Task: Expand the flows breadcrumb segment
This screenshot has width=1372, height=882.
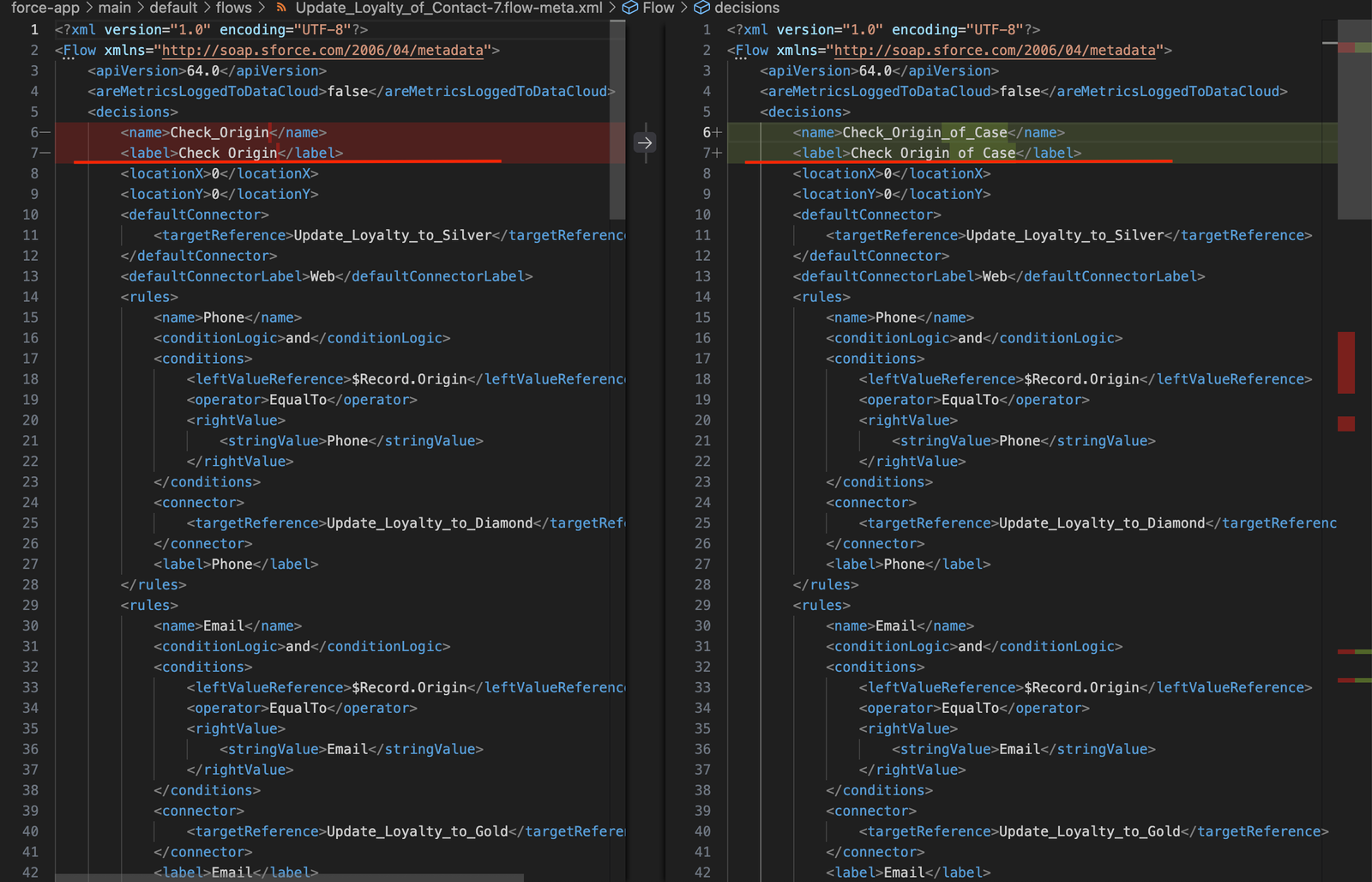Action: point(233,8)
